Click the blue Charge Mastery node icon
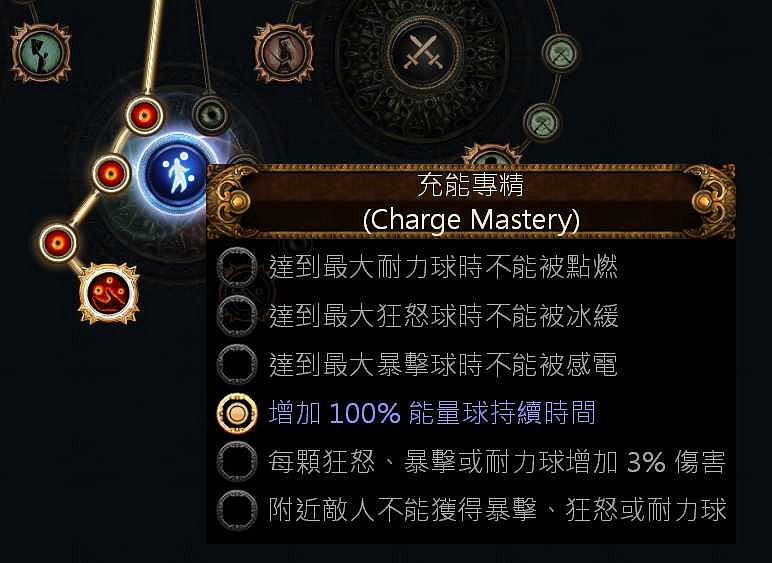Screen dimensions: 772x563 (x=178, y=175)
